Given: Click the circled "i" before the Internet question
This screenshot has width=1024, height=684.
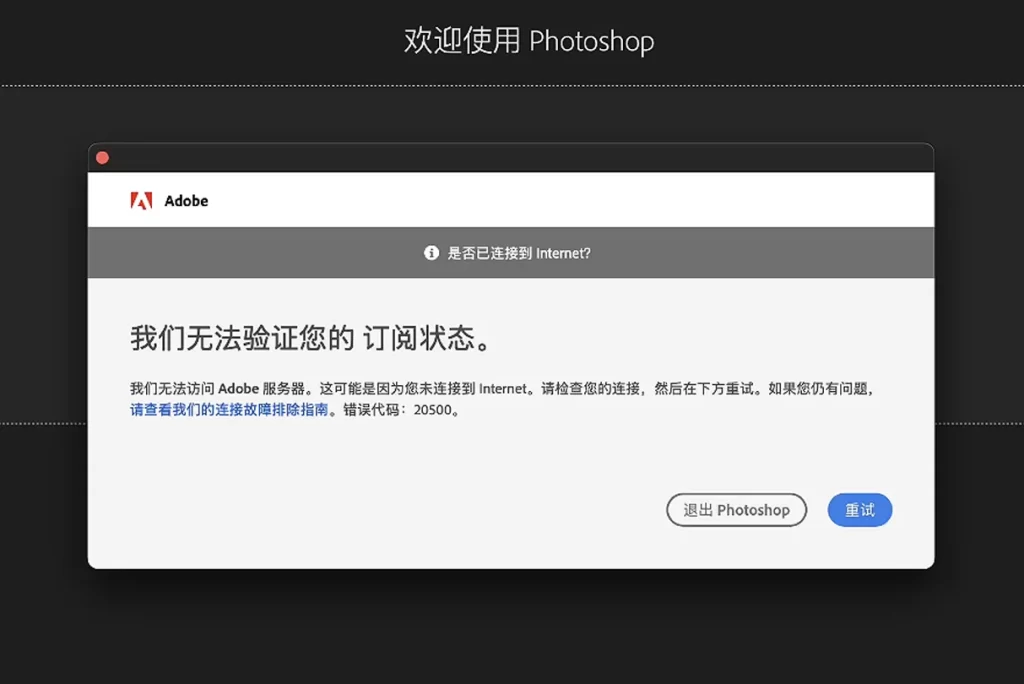Looking at the screenshot, I should click(430, 253).
